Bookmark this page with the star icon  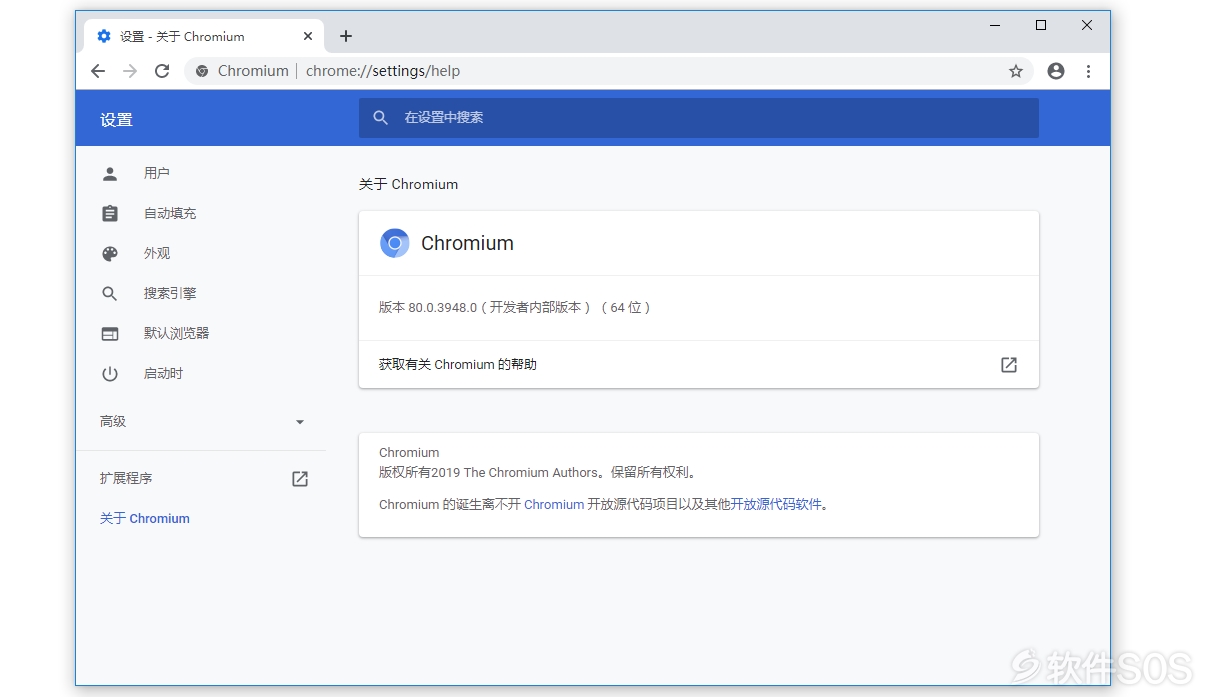coord(1016,71)
